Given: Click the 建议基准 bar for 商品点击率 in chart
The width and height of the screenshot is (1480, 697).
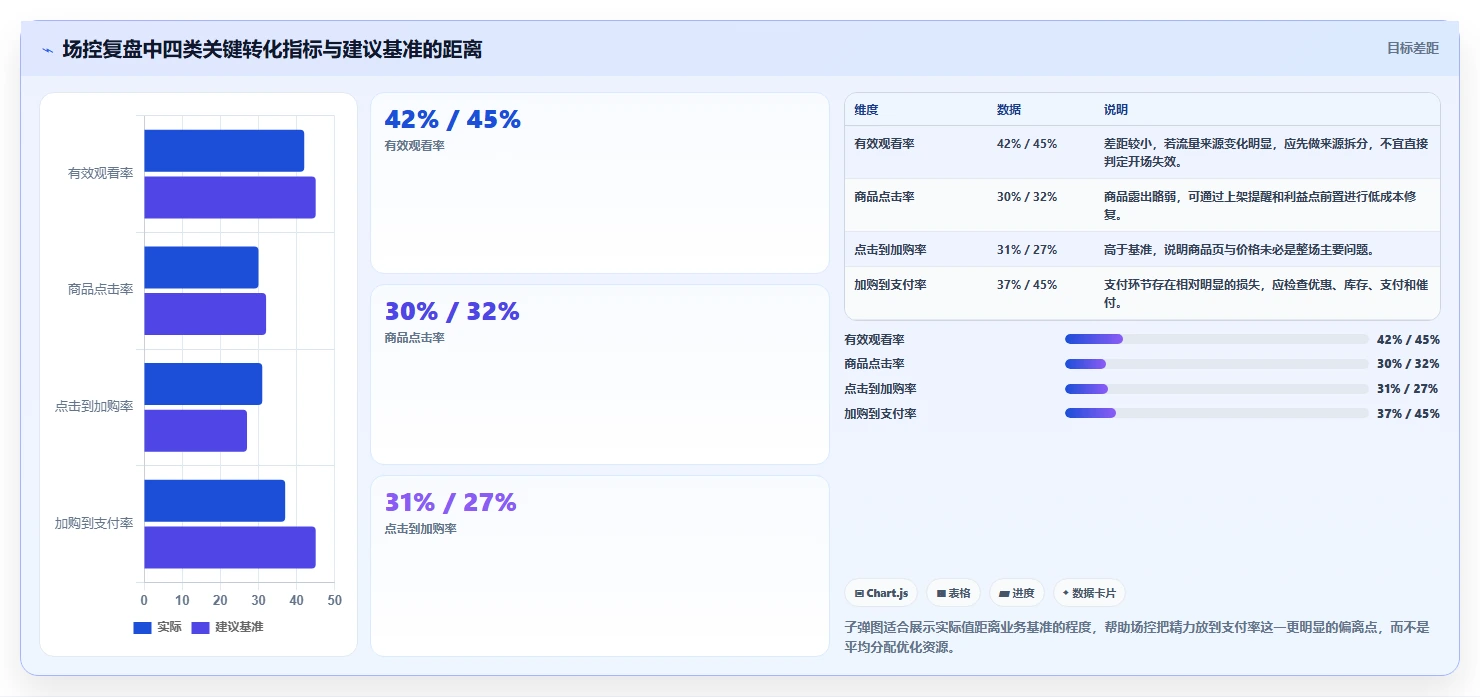Looking at the screenshot, I should click(x=205, y=314).
